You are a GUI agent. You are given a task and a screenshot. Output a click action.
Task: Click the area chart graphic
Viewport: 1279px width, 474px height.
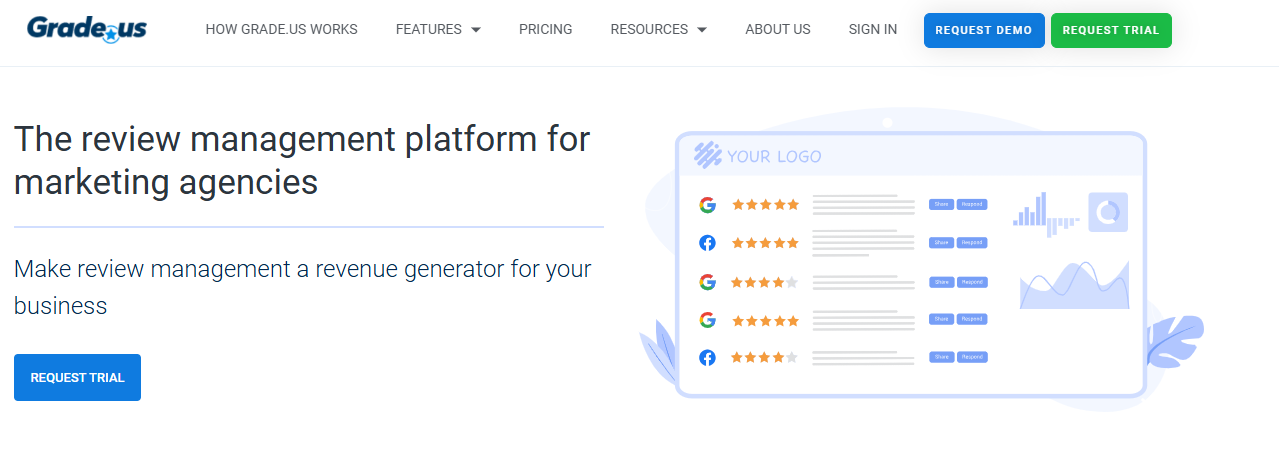coord(1074,286)
